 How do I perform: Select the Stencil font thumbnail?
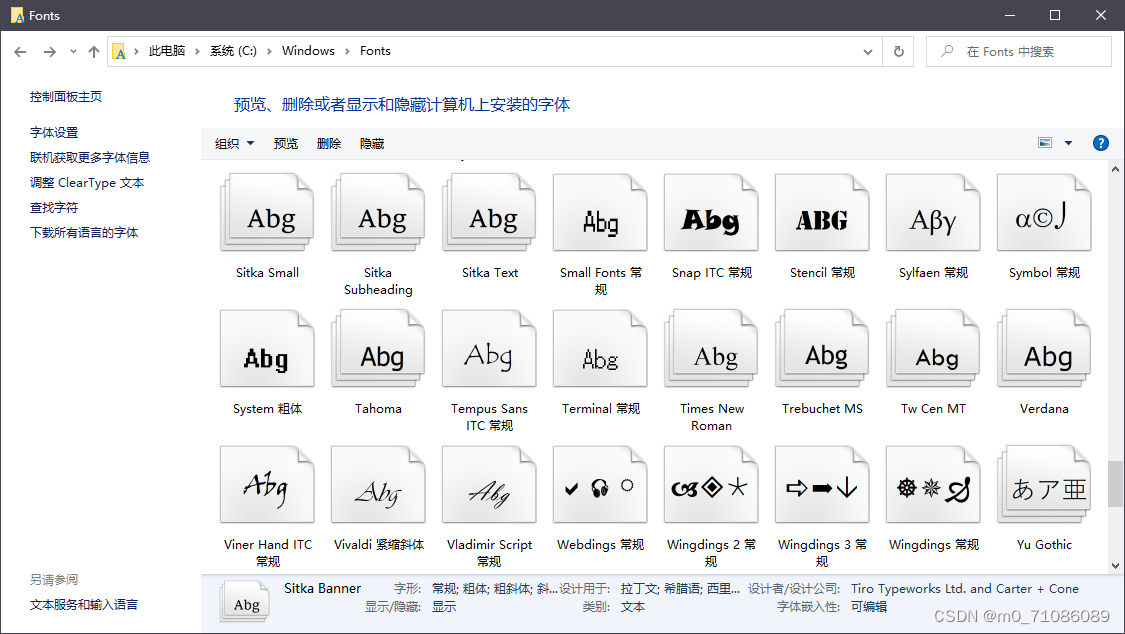pos(822,215)
